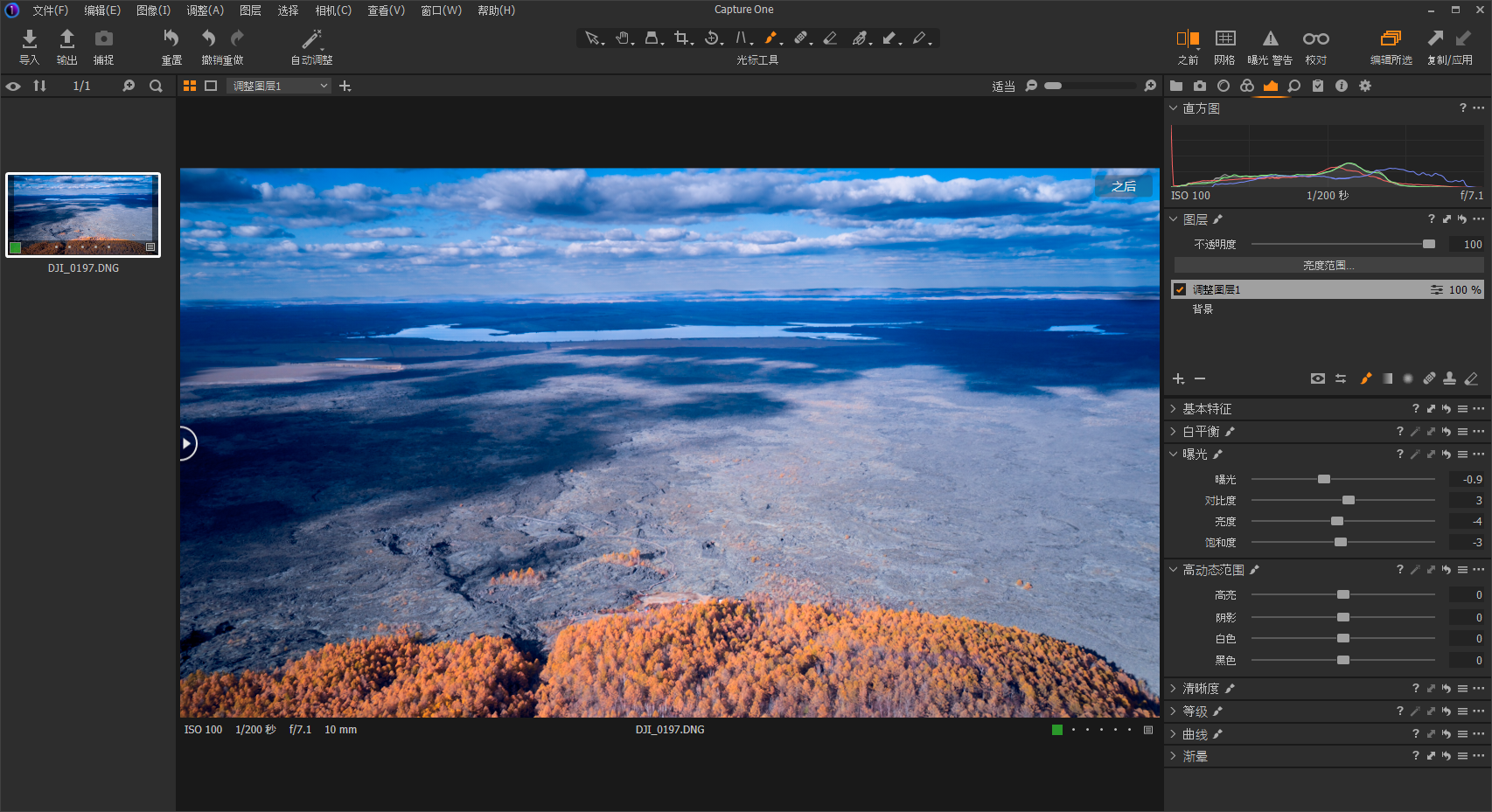Add new layer with viewer plus icon
The image size is (1492, 812).
(x=345, y=86)
